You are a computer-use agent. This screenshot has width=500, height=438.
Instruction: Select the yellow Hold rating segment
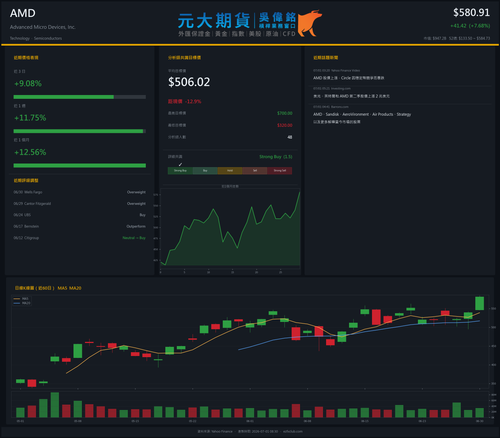click(230, 171)
